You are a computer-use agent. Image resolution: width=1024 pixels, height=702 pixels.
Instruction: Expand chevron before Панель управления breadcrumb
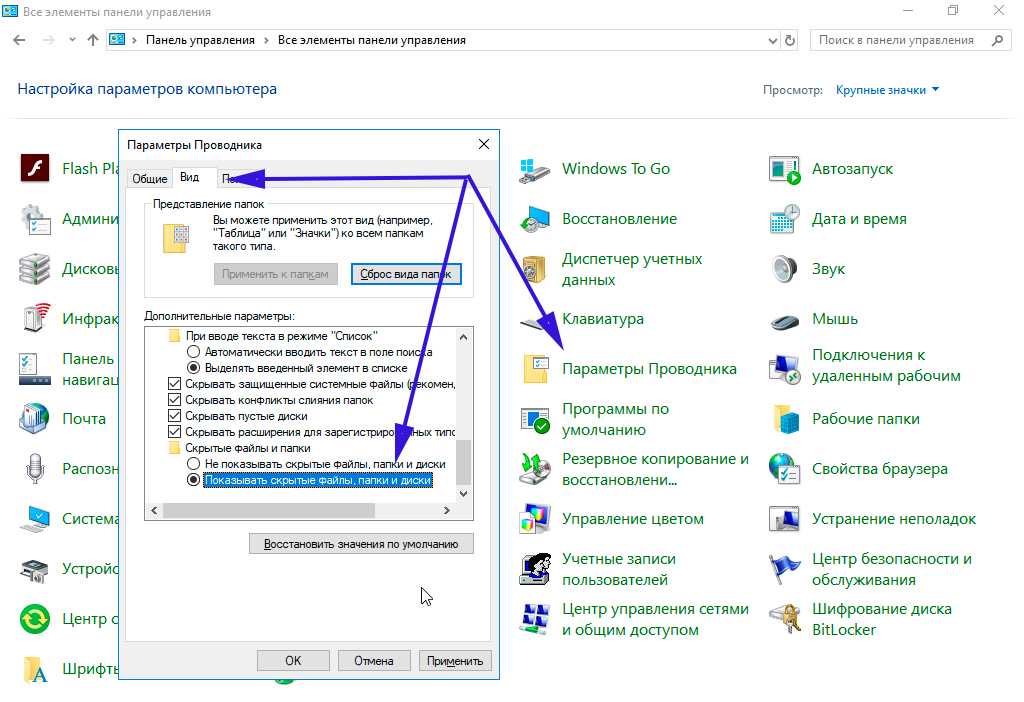tap(135, 40)
